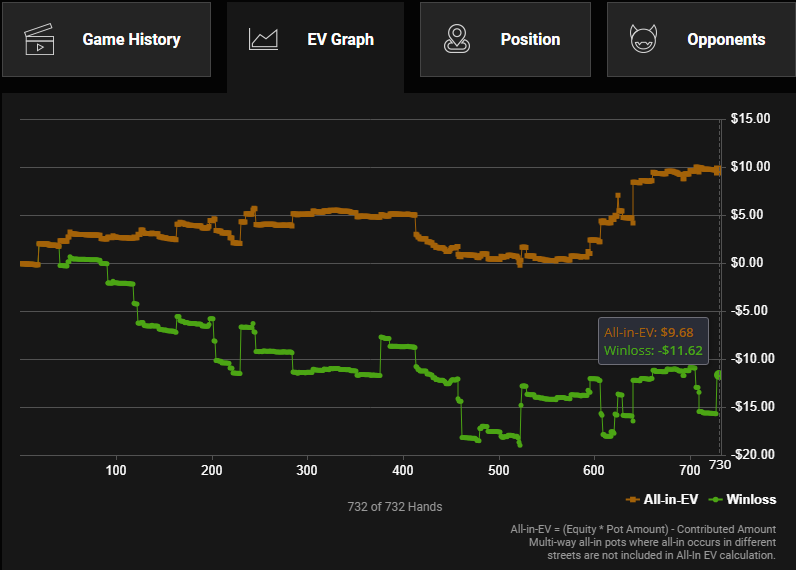Toggle the Winloss legend series
The image size is (796, 570).
(x=743, y=499)
